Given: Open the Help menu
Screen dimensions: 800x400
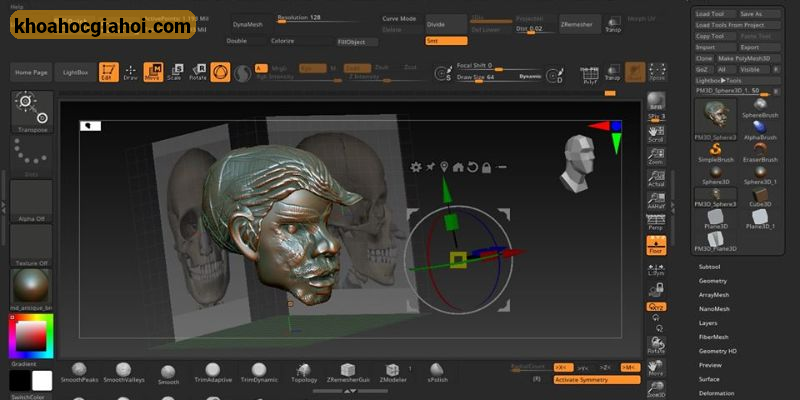Looking at the screenshot, I should click(x=16, y=7).
